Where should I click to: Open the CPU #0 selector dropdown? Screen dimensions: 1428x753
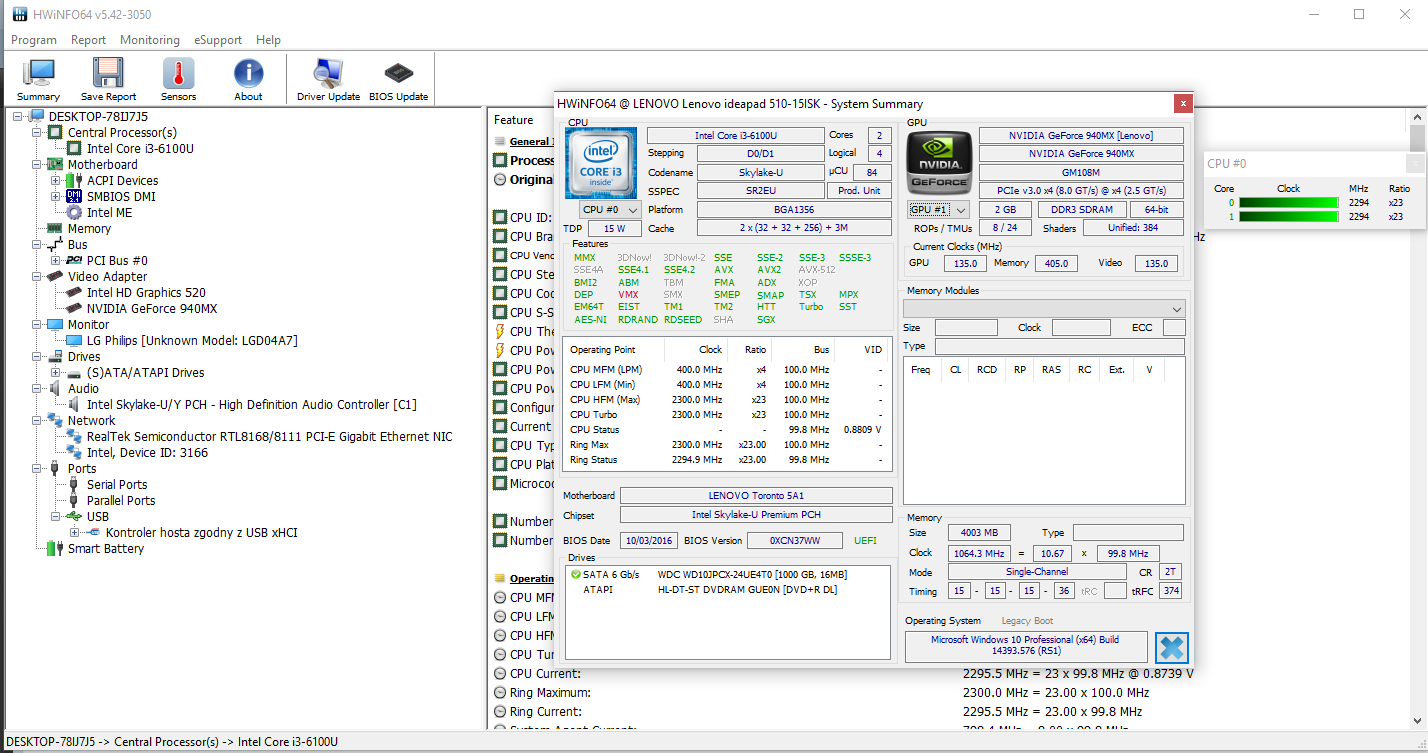[x=611, y=210]
